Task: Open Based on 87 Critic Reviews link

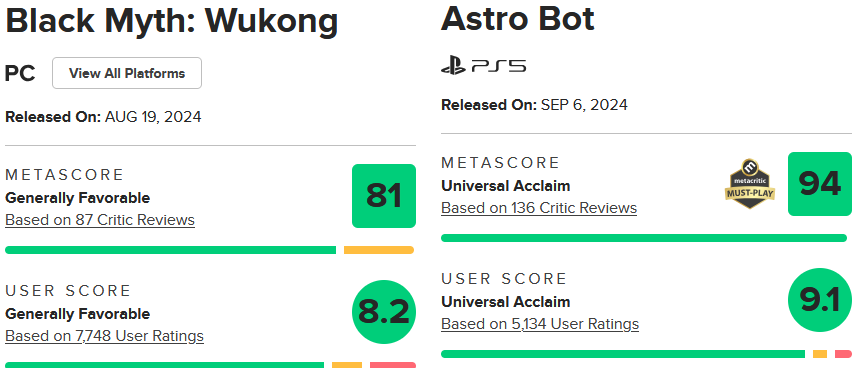Action: click(x=100, y=220)
